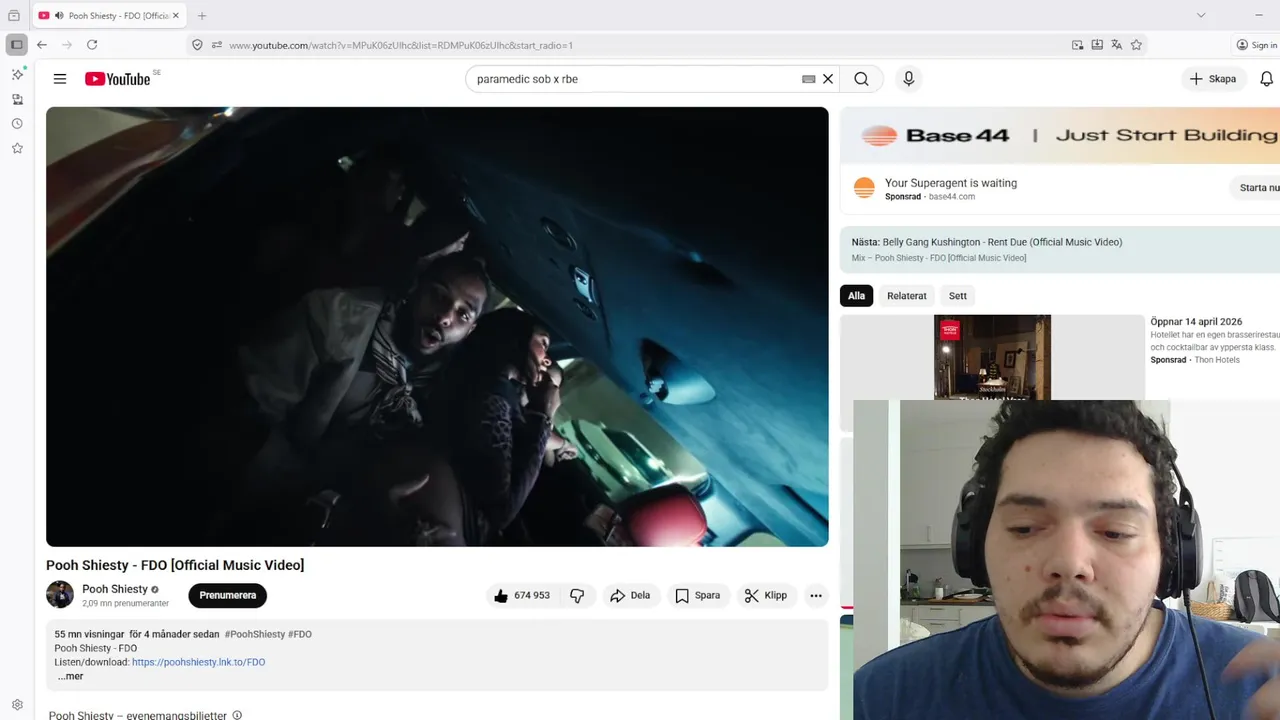Open the AI sparkle sidebar icon
This screenshot has height=720, width=1280.
click(x=17, y=75)
